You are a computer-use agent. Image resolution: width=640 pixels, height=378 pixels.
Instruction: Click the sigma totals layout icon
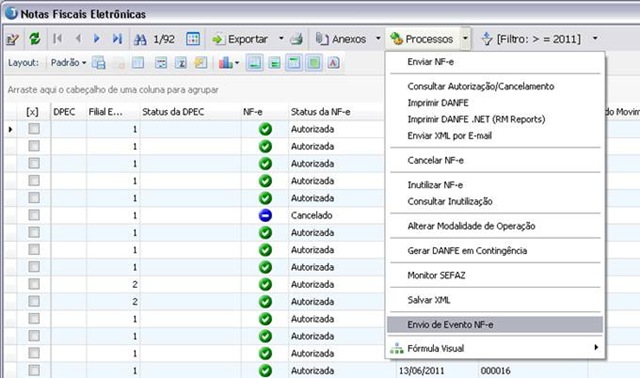[180, 63]
